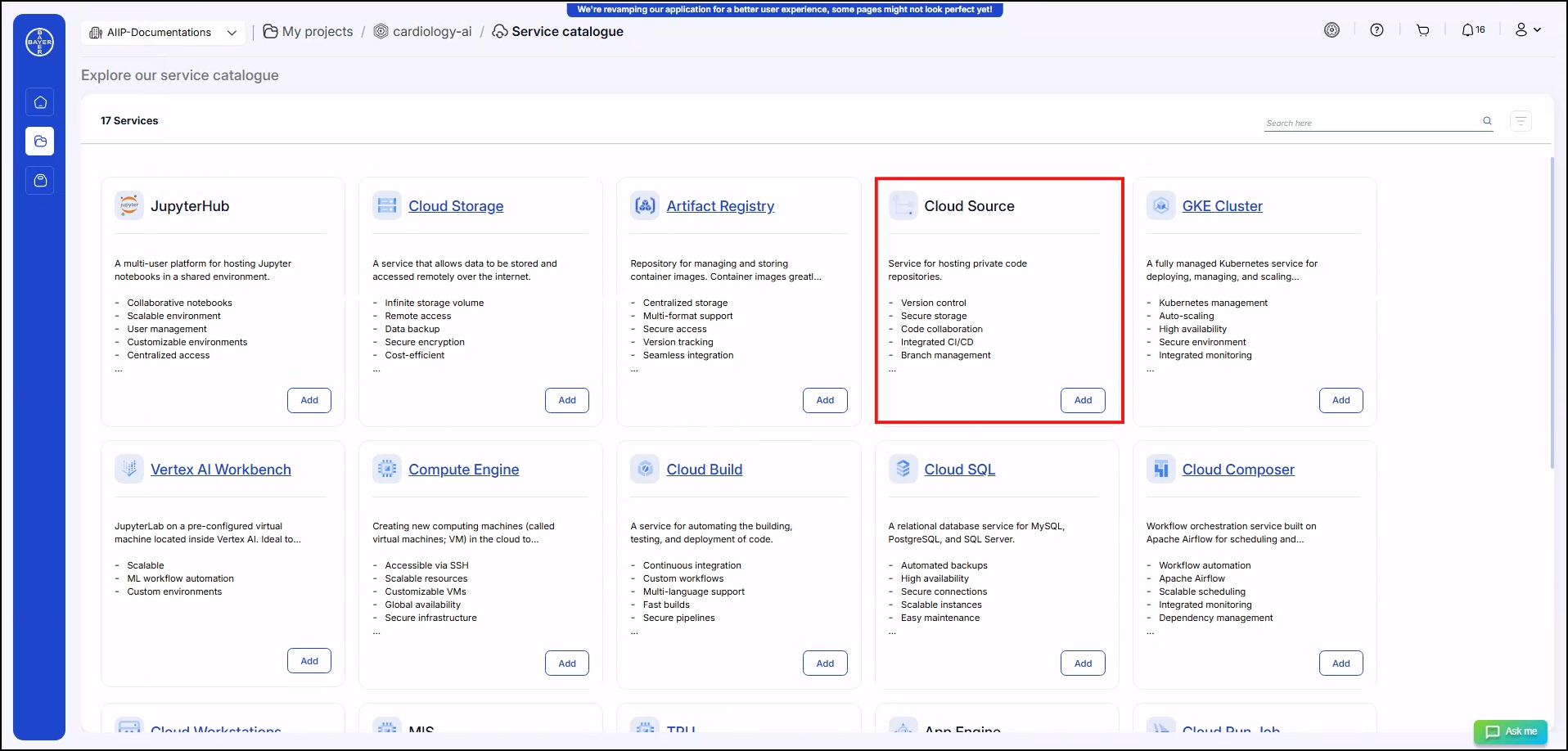
Task: Open the filter icon next to search
Action: click(x=1521, y=121)
